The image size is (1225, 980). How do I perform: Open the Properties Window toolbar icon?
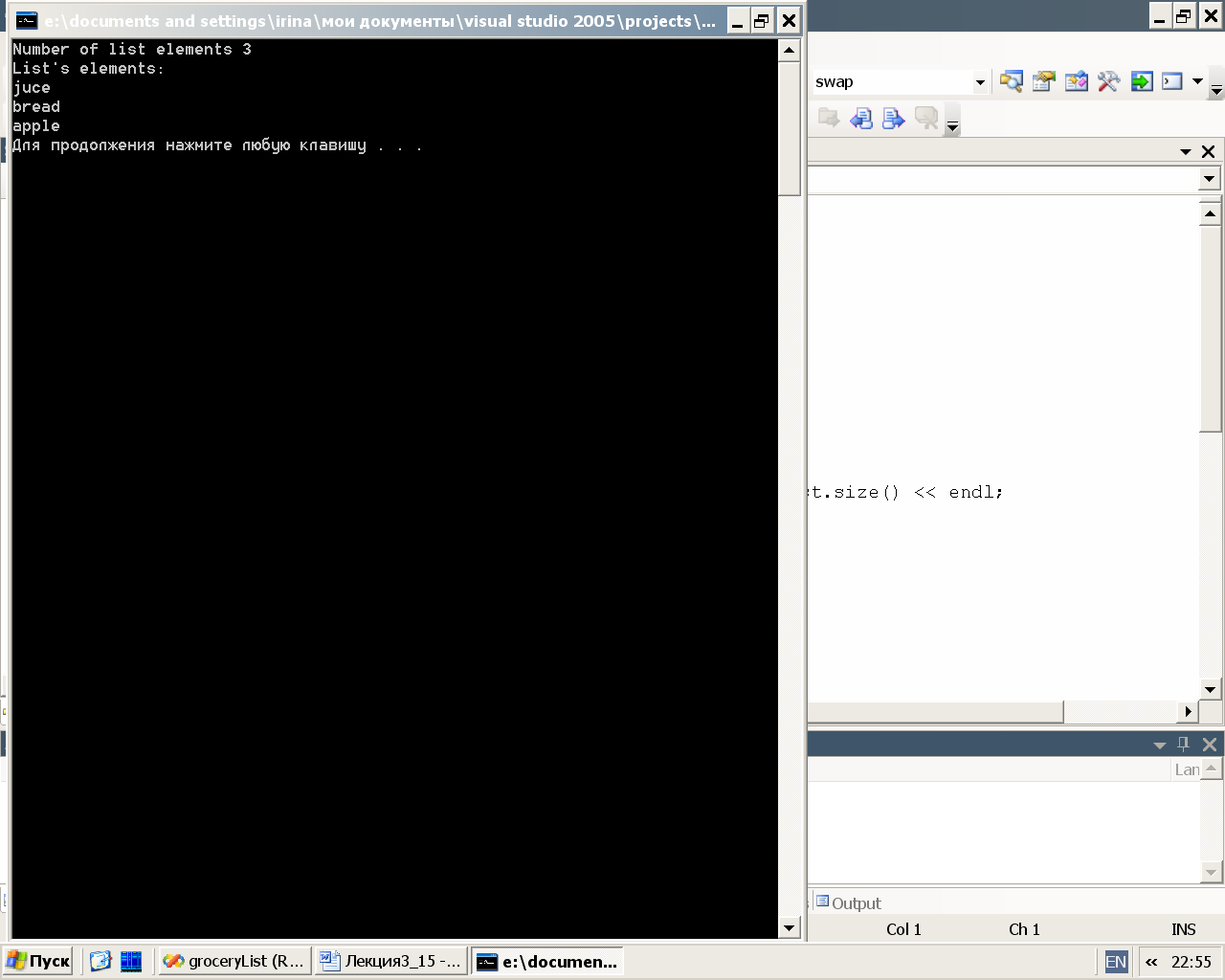(1044, 82)
